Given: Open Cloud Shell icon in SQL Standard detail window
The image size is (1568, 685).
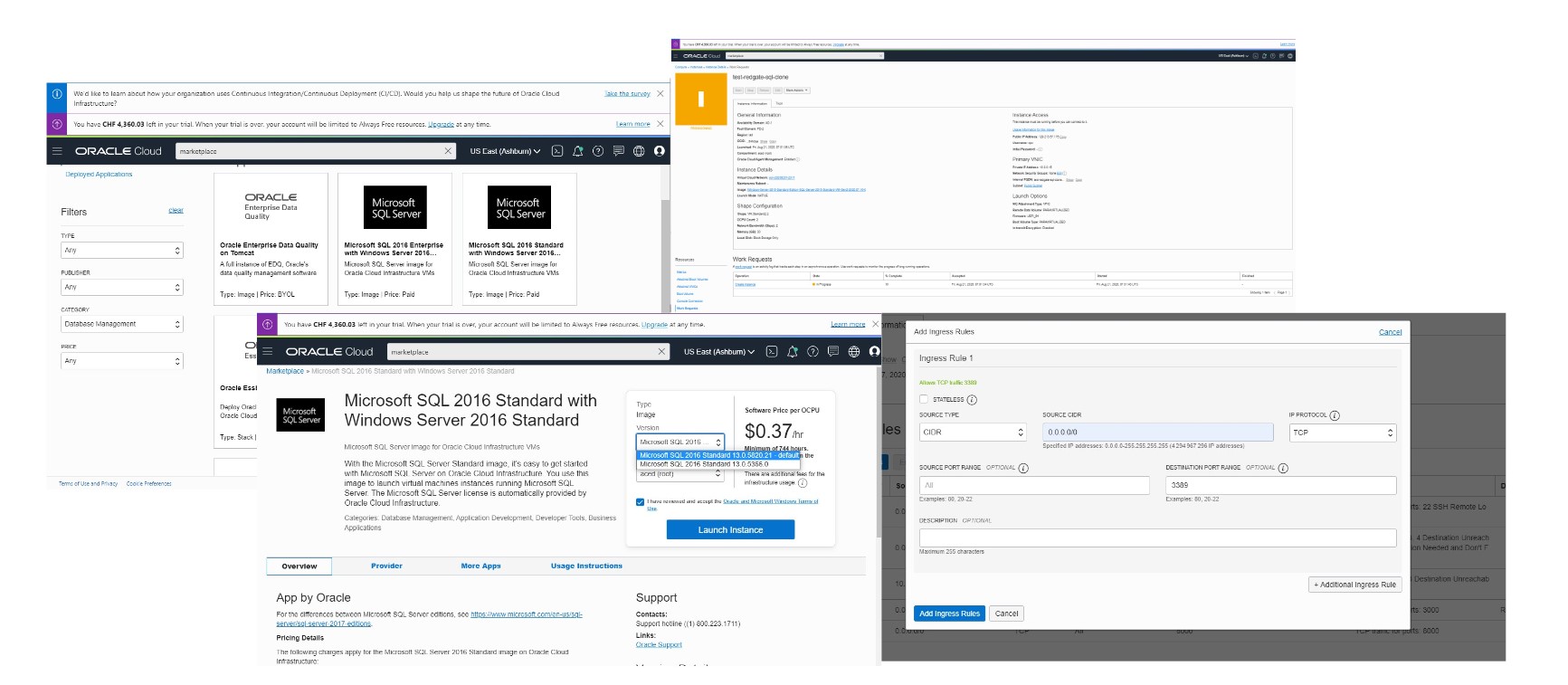Looking at the screenshot, I should click(772, 351).
